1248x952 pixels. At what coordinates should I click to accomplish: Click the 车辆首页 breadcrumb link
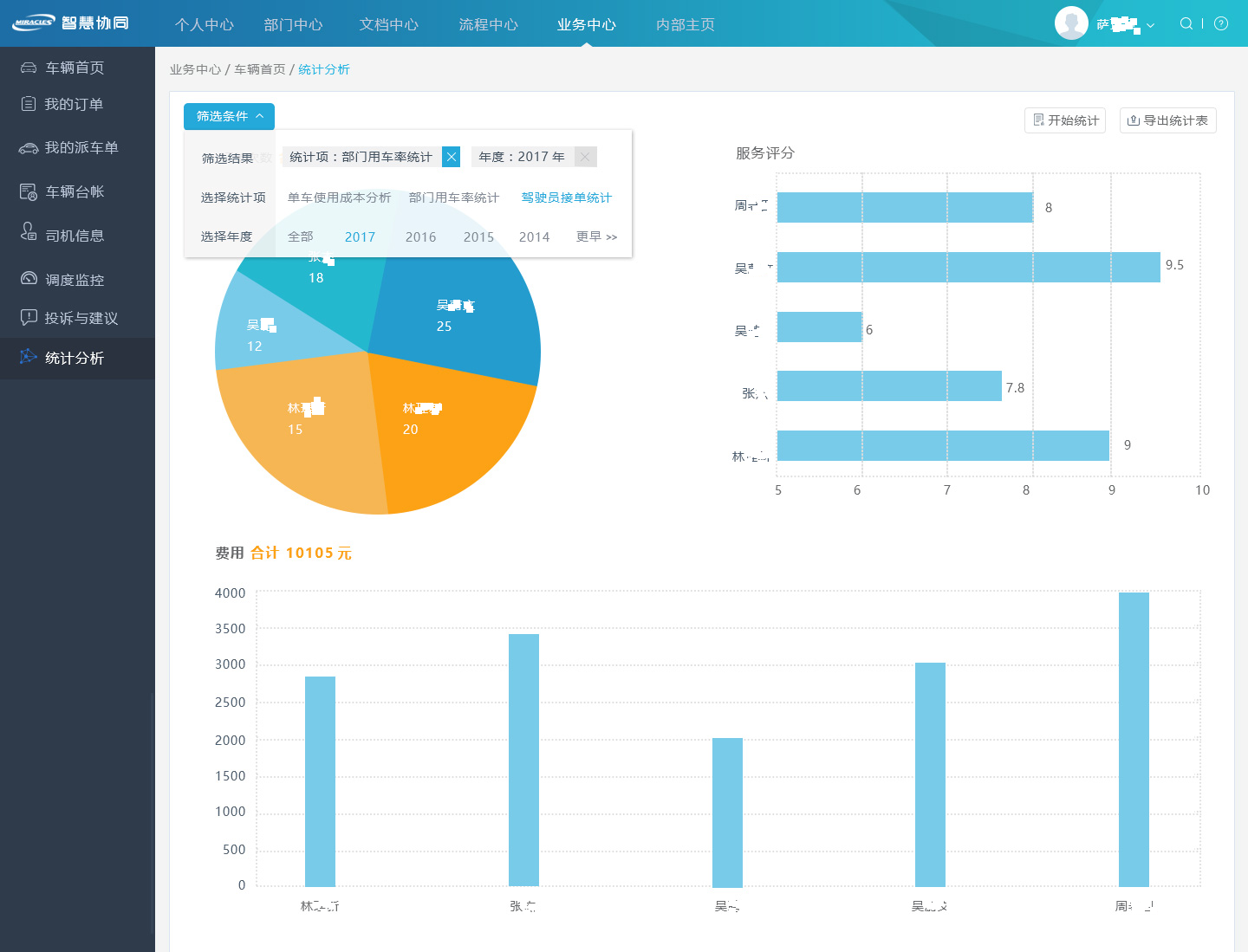(259, 69)
